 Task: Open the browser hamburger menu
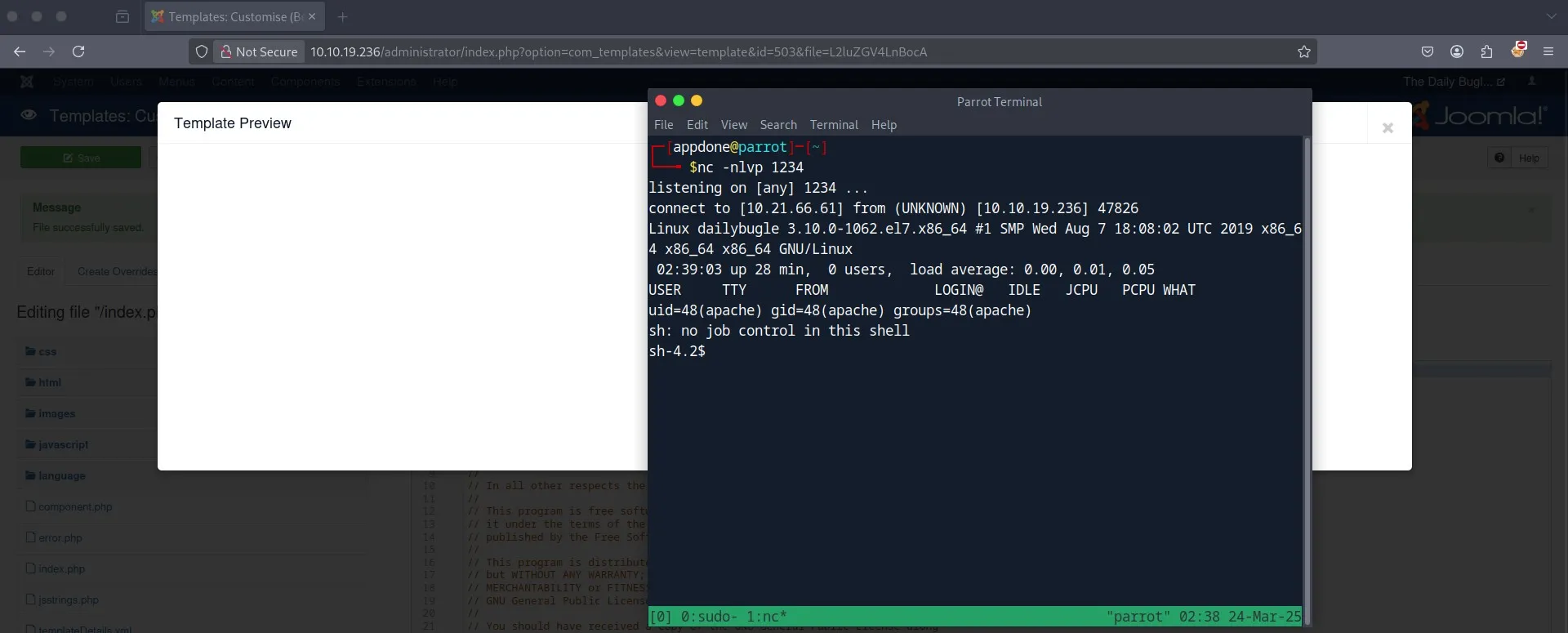click(1548, 51)
